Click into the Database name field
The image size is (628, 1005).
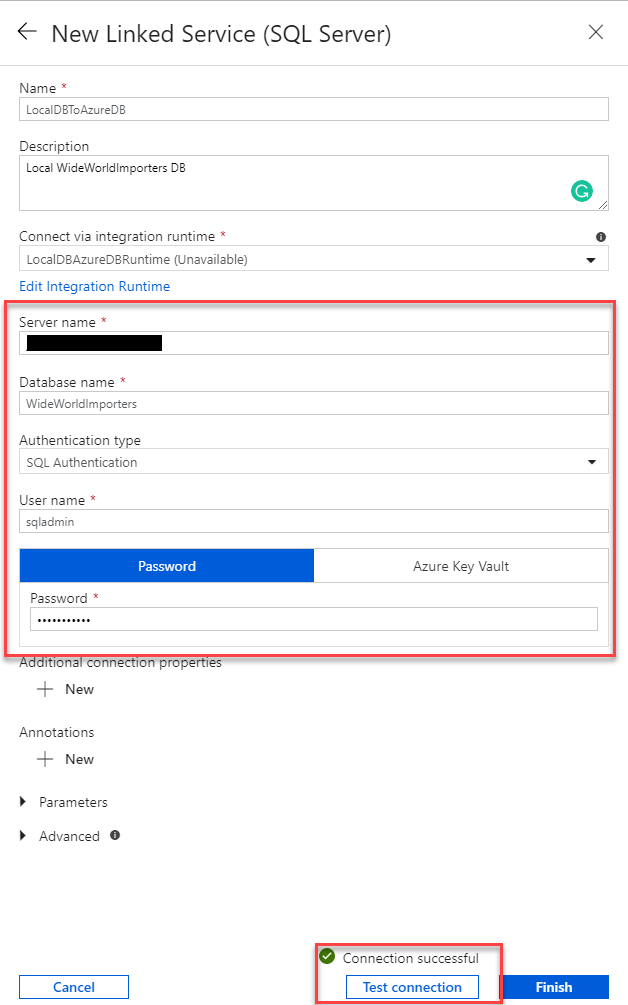point(313,403)
